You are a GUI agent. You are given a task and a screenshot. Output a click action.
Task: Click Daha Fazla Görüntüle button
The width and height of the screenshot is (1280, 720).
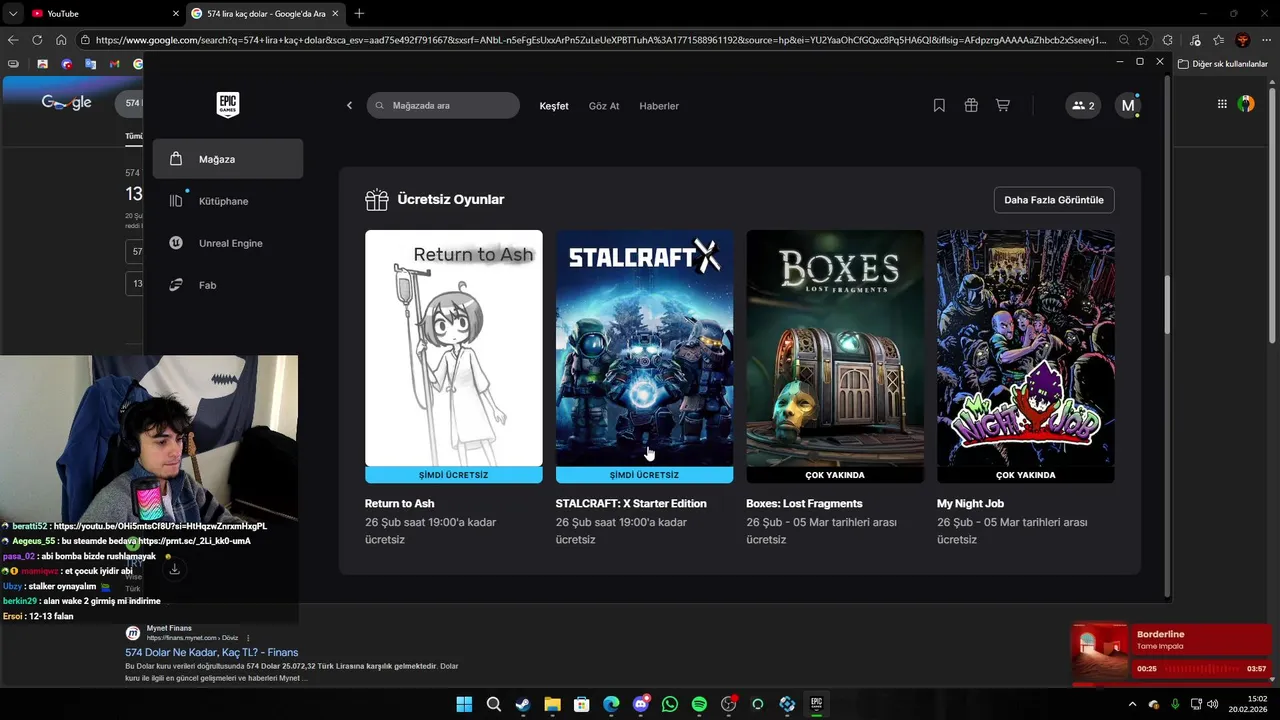[x=1054, y=200]
